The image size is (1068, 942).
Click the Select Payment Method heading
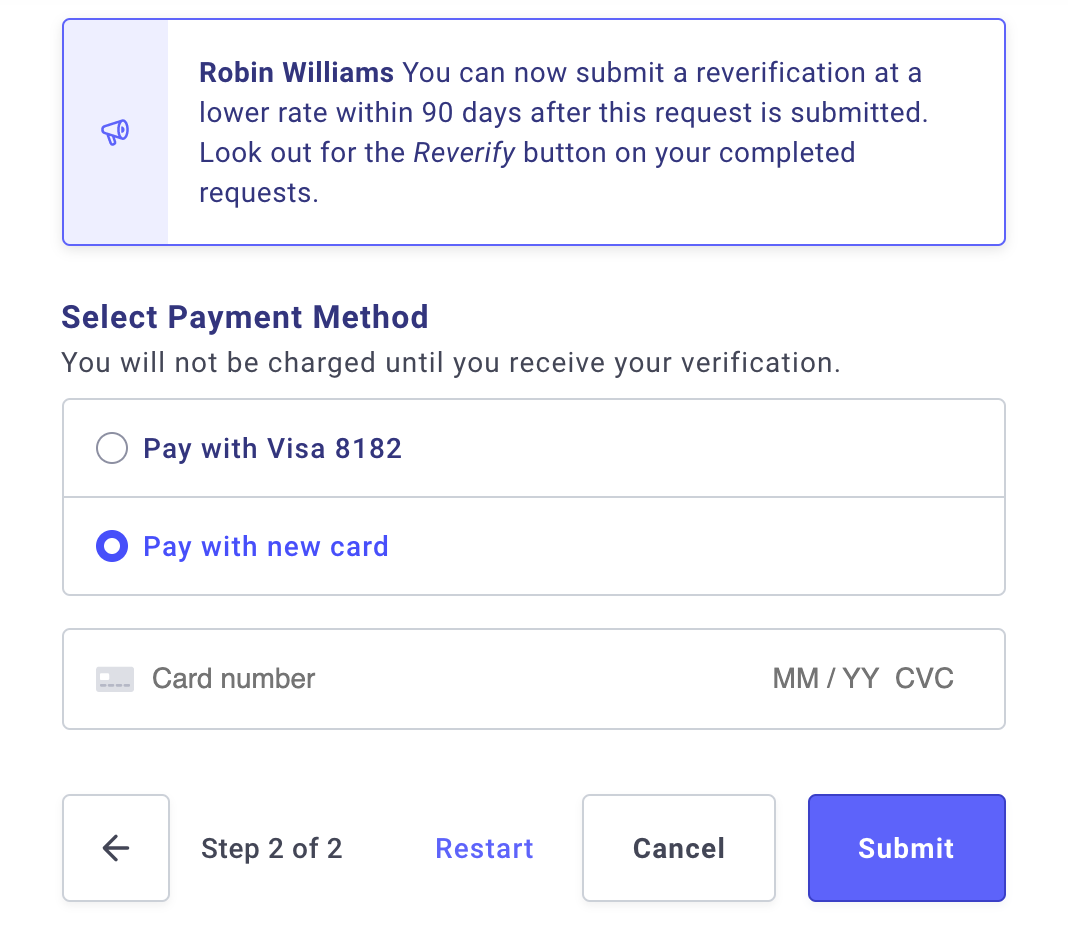tap(245, 317)
